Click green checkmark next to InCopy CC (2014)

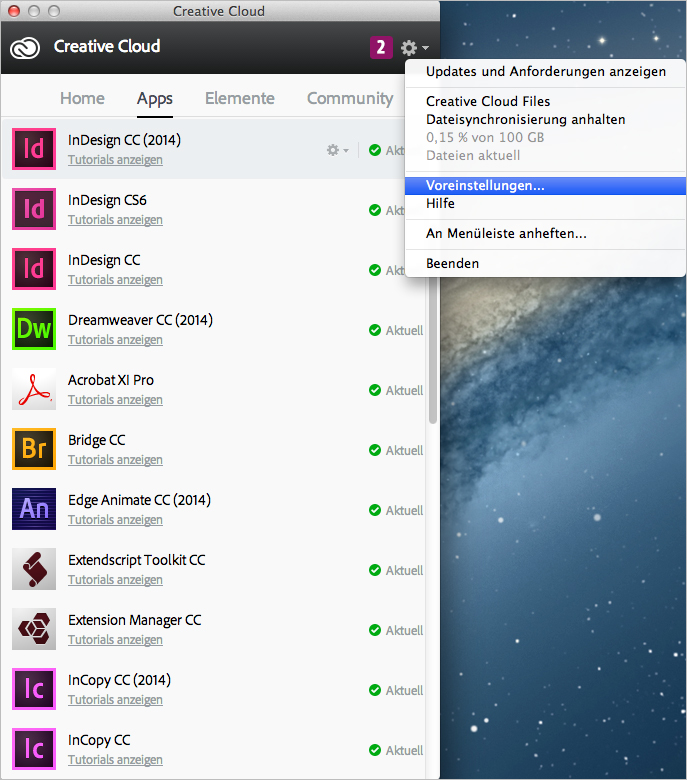375,690
